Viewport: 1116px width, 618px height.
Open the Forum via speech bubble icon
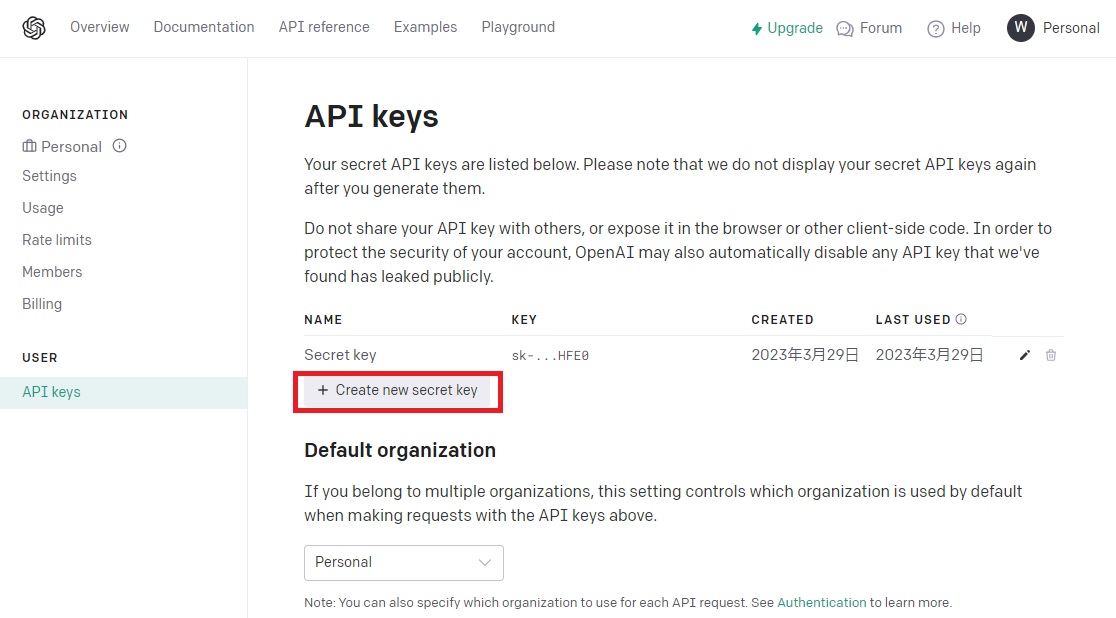click(845, 29)
